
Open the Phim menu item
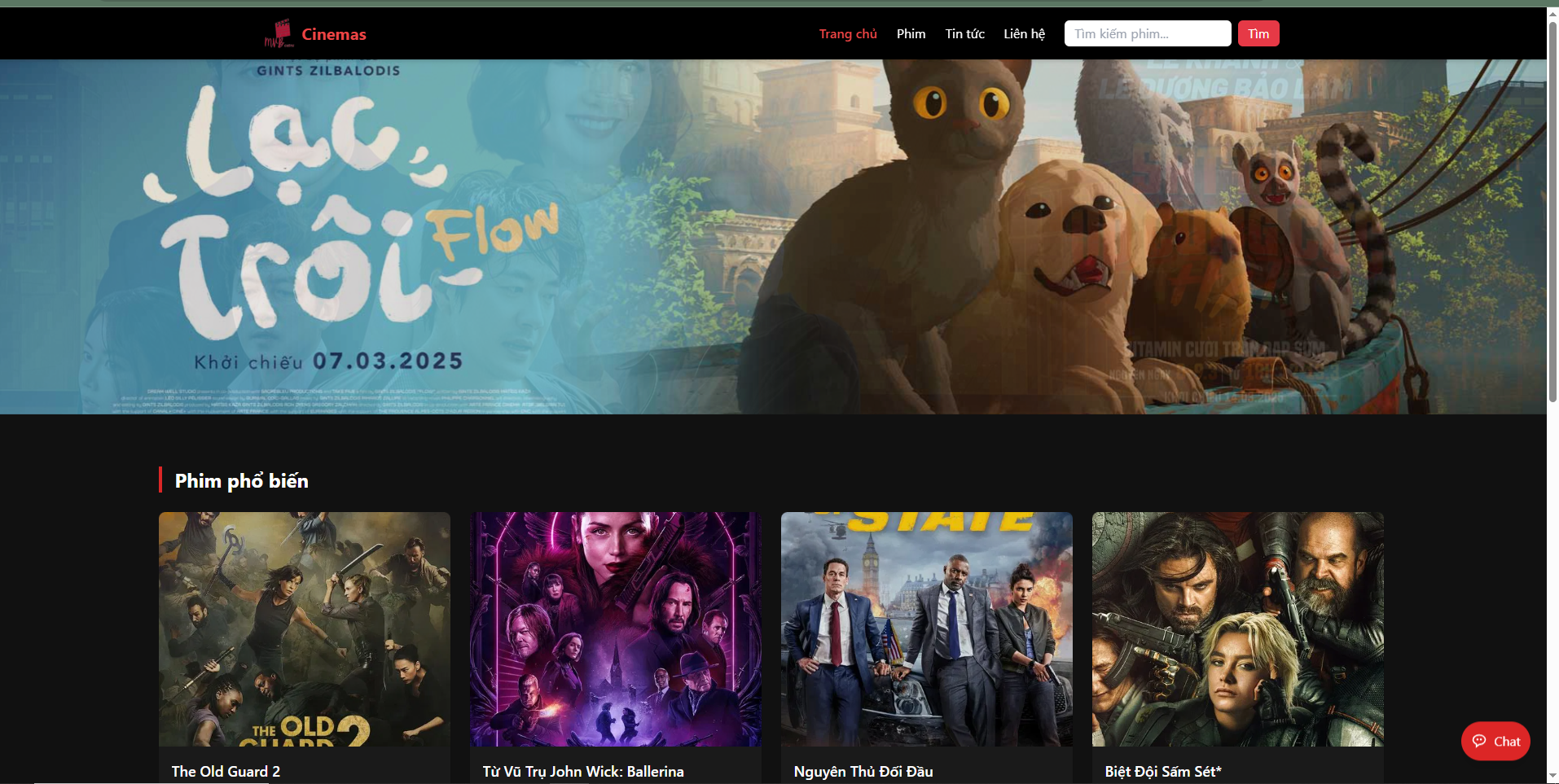tap(911, 33)
